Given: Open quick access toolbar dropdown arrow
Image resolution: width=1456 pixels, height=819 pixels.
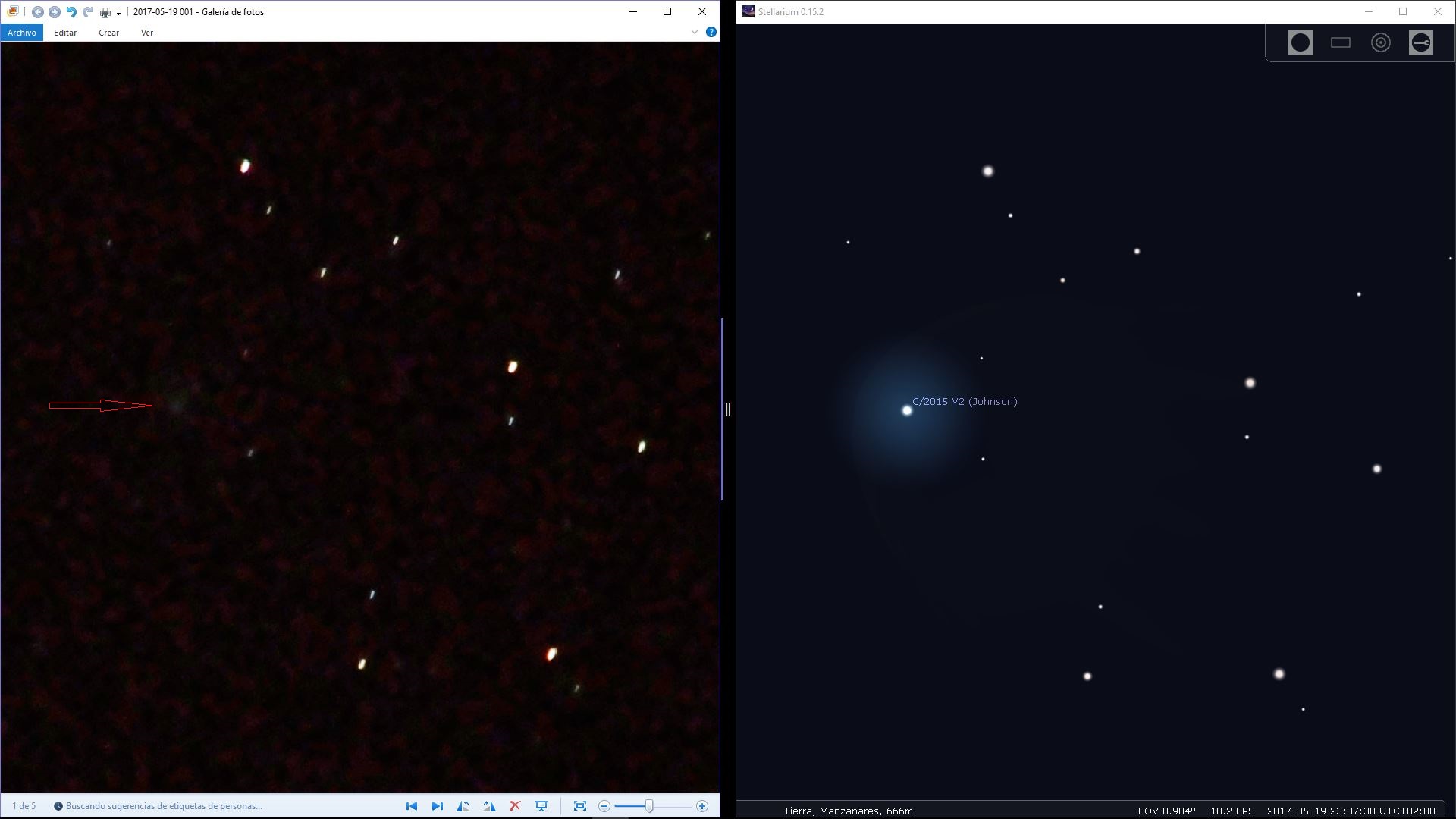Looking at the screenshot, I should [119, 13].
